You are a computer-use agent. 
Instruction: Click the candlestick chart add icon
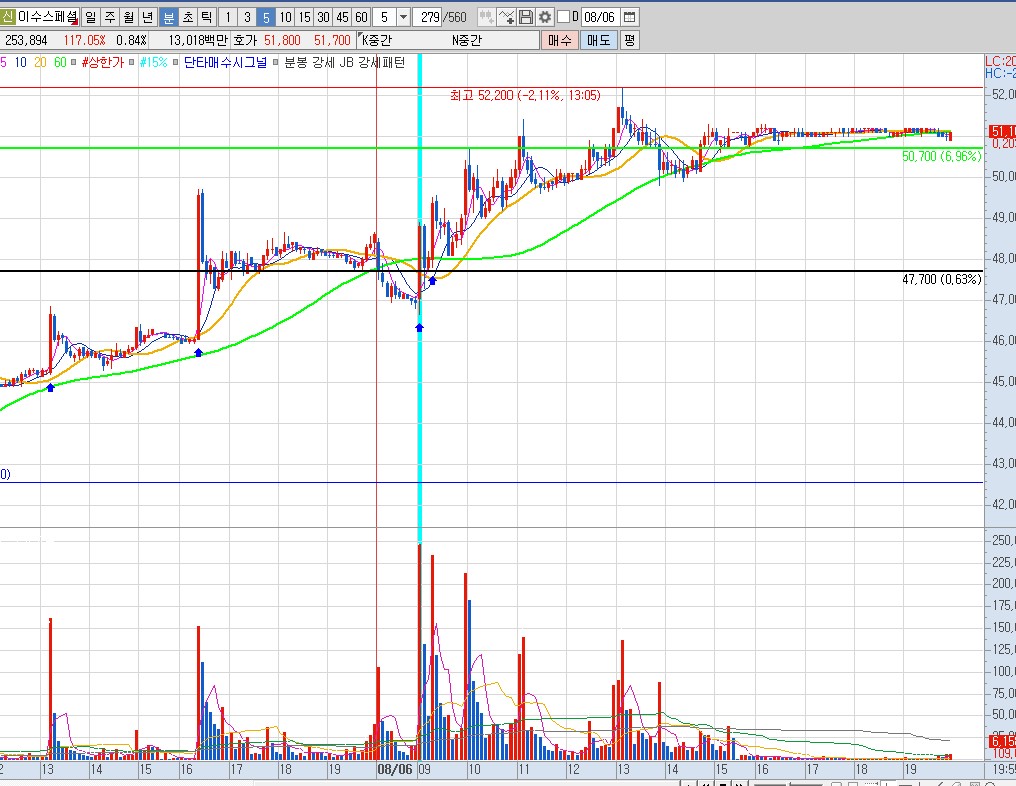point(486,17)
